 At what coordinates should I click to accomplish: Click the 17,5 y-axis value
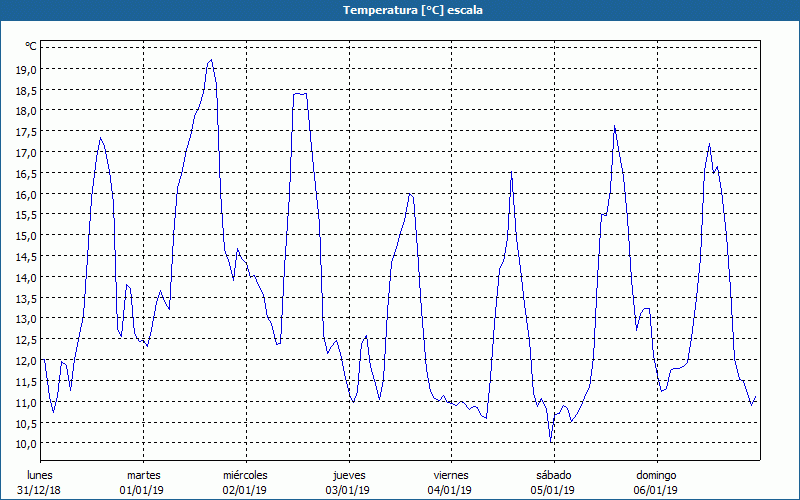click(26, 132)
